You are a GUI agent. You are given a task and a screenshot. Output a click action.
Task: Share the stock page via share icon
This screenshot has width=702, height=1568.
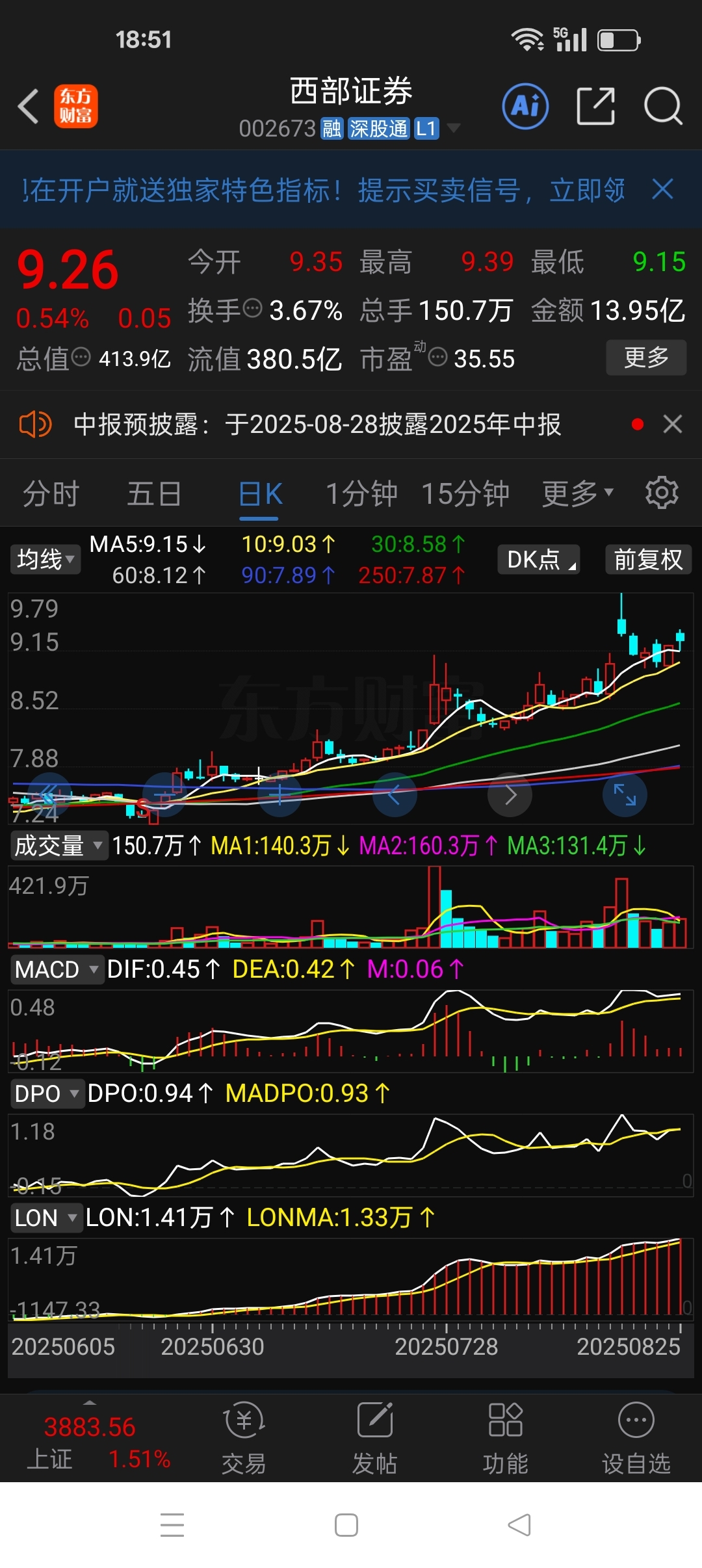(595, 106)
